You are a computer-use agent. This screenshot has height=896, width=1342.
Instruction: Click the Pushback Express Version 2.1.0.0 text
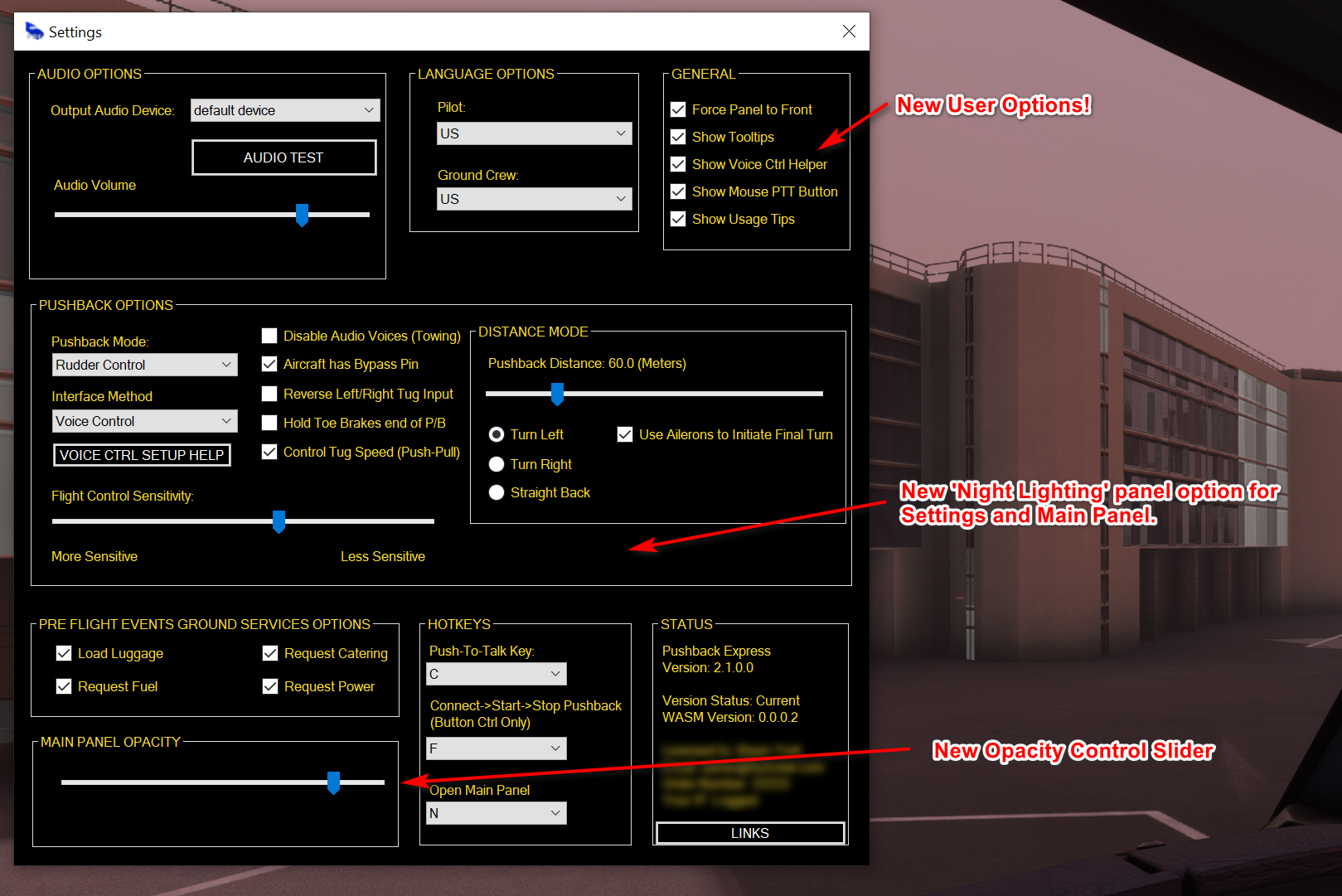click(x=716, y=659)
